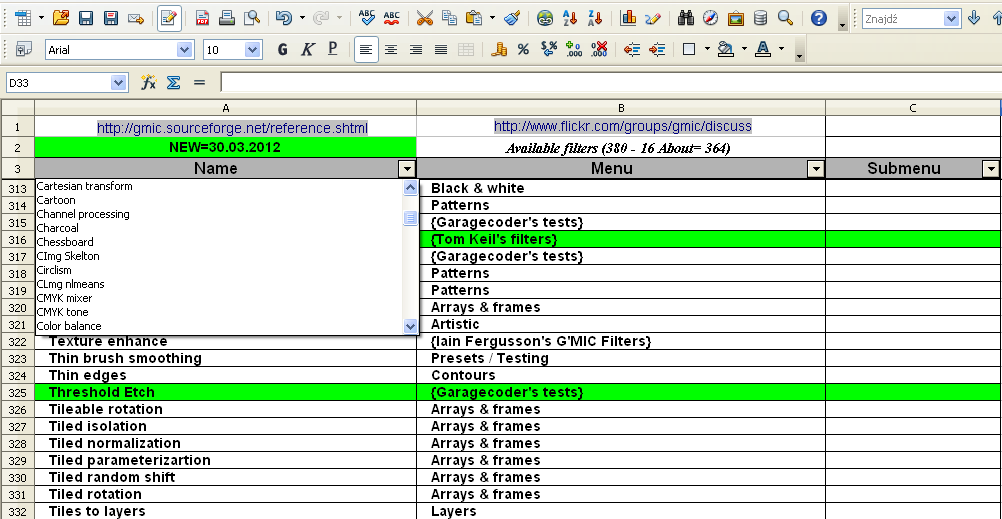Open the Submenu column filter arrow
1002x519 pixels.
click(991, 169)
